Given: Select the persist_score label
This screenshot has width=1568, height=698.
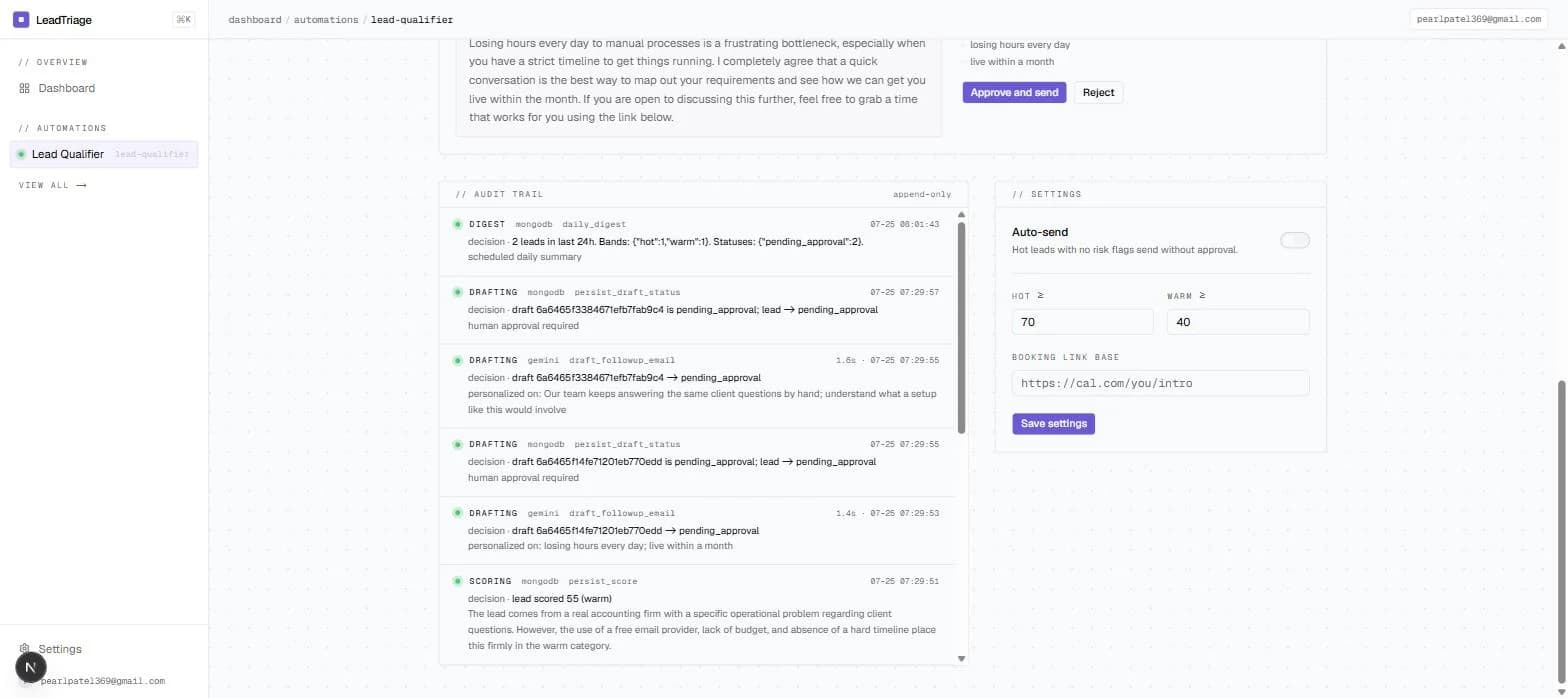Looking at the screenshot, I should (603, 581).
